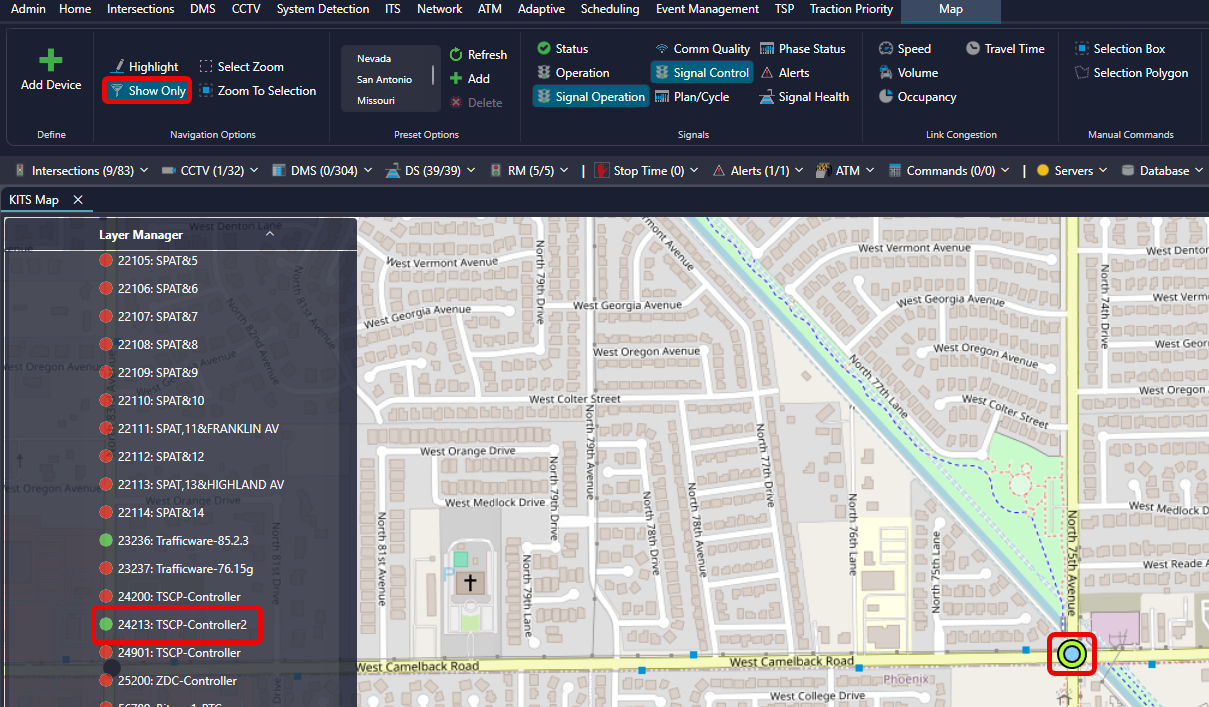The height and width of the screenshot is (707, 1209).
Task: Select the Highlight navigation tool
Action: pyautogui.click(x=144, y=67)
